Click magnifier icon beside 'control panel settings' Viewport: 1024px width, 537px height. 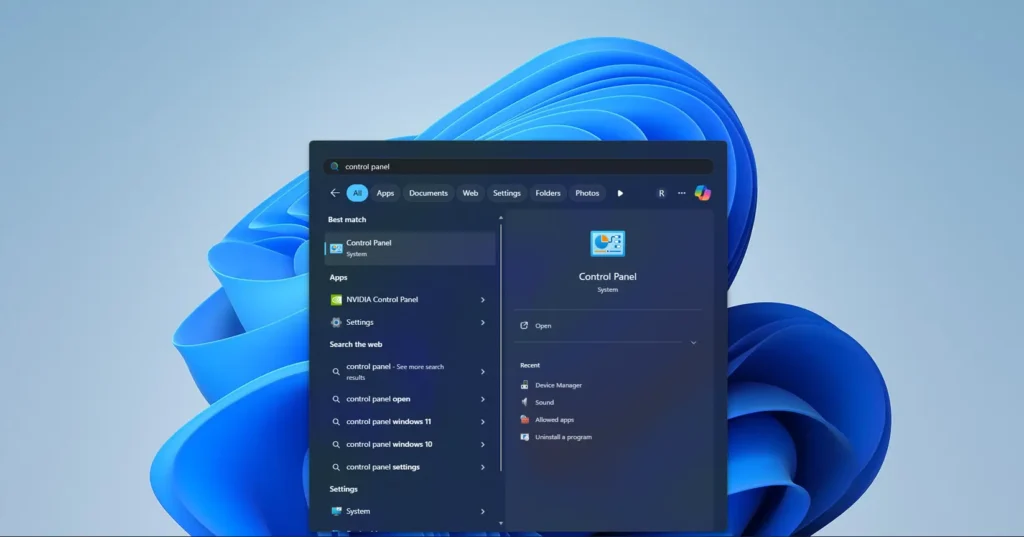336,467
